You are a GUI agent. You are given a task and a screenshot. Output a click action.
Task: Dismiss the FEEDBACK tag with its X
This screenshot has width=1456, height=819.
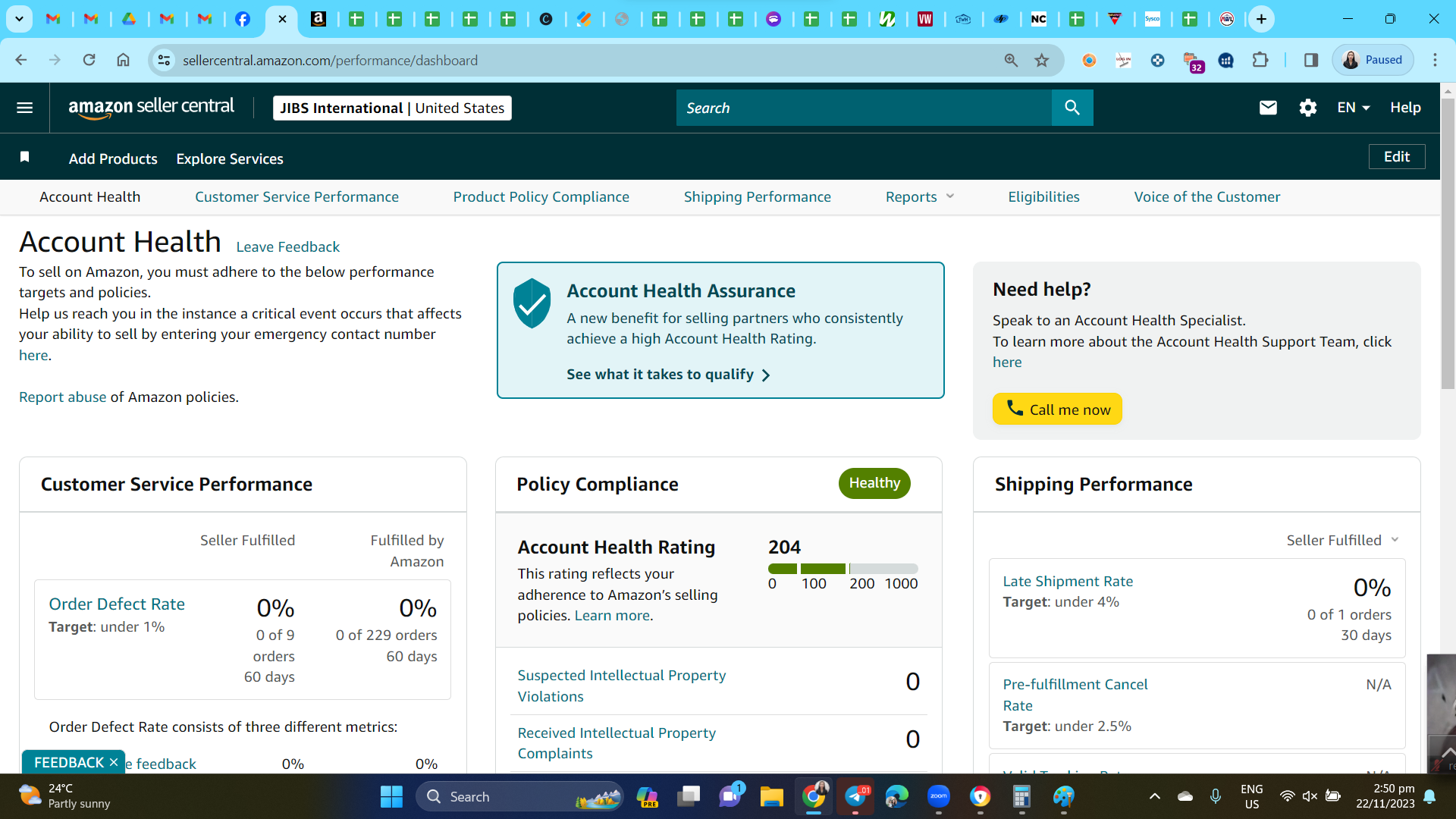(x=114, y=762)
